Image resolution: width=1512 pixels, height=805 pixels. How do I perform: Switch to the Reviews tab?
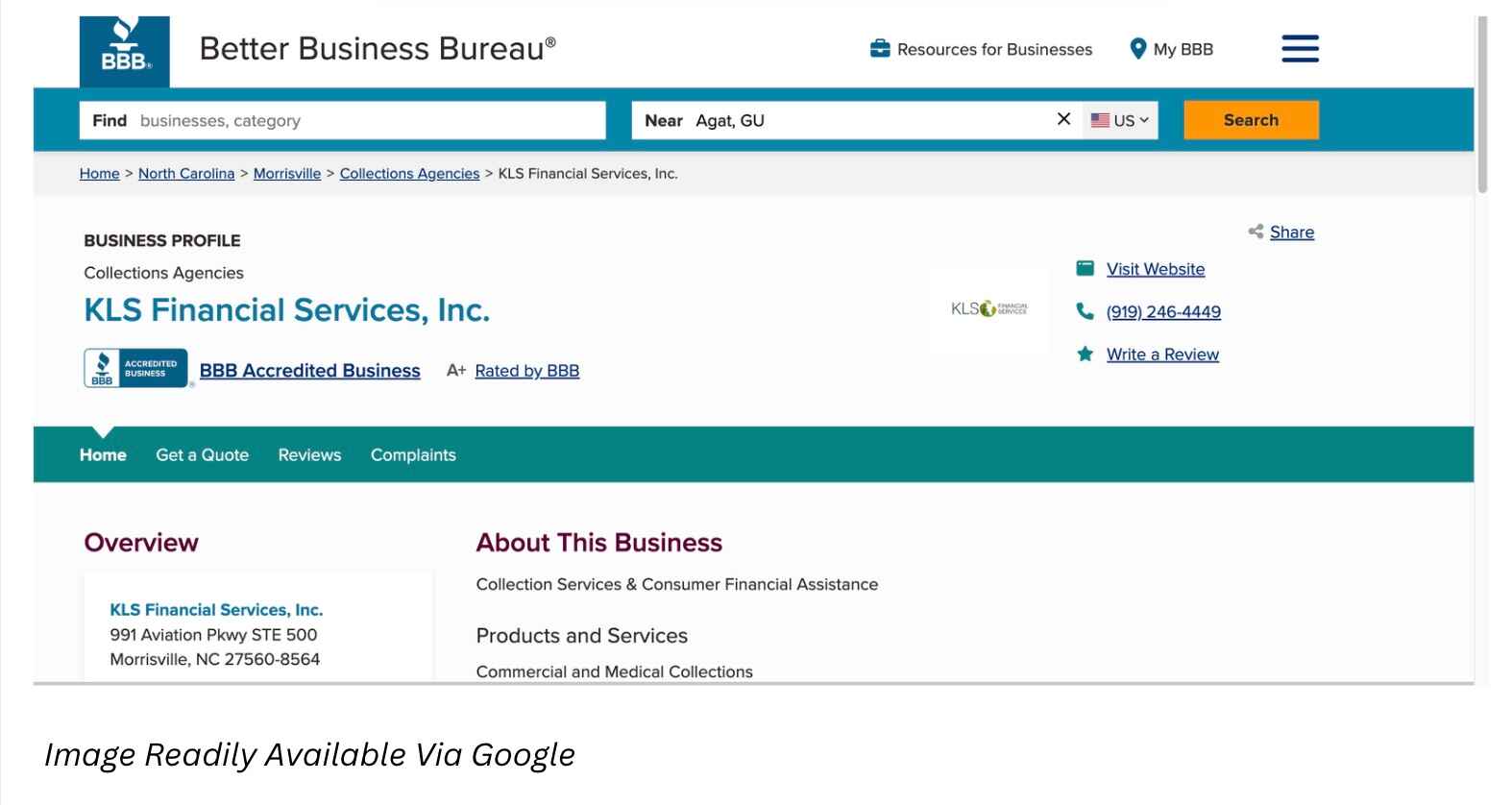coord(309,455)
